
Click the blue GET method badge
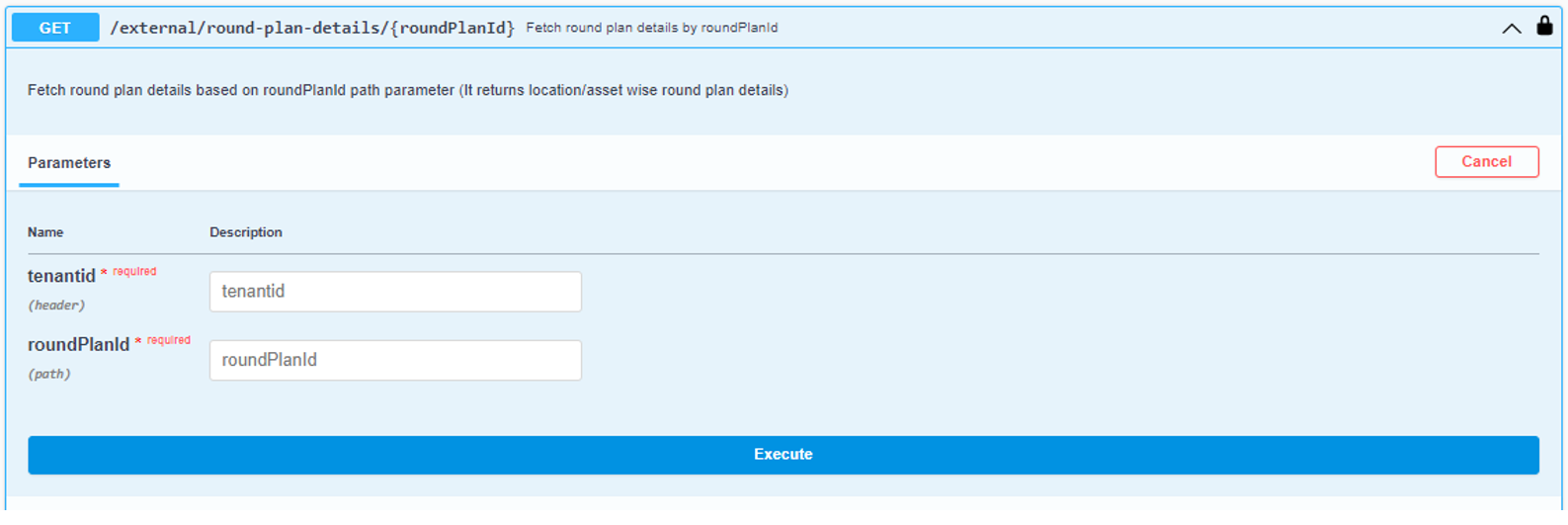click(x=55, y=28)
